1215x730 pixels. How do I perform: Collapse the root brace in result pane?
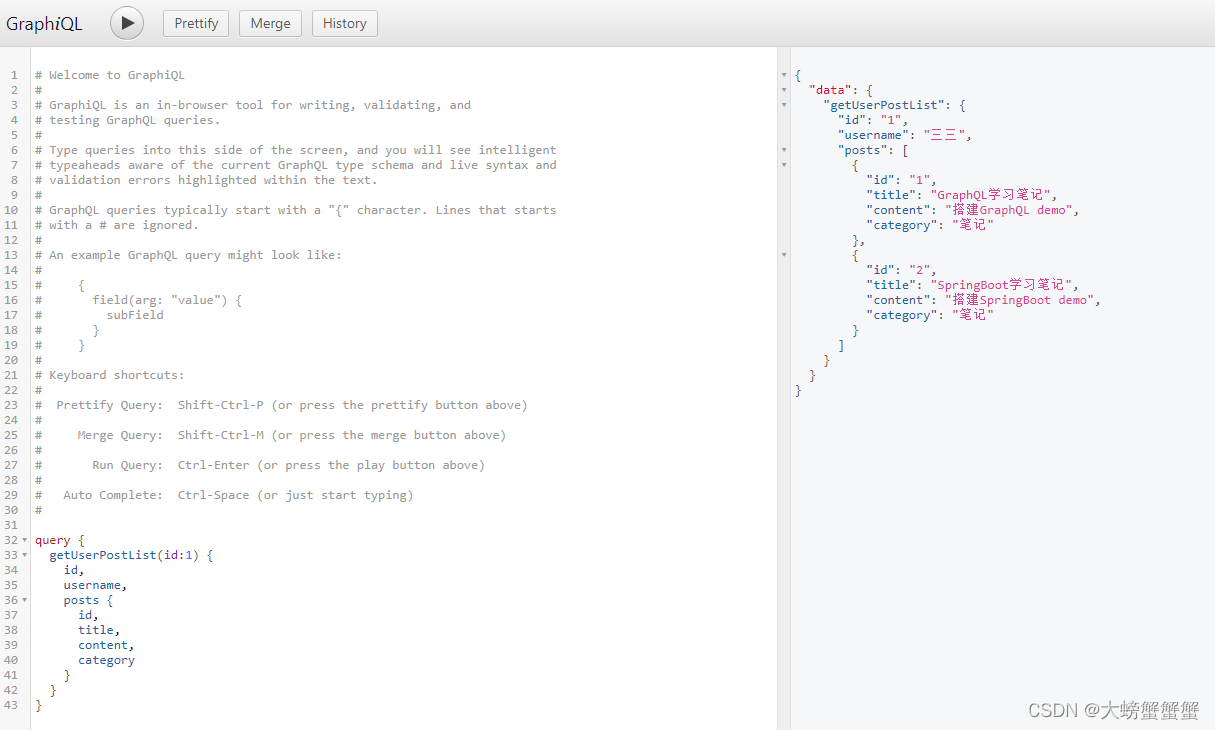(x=784, y=75)
